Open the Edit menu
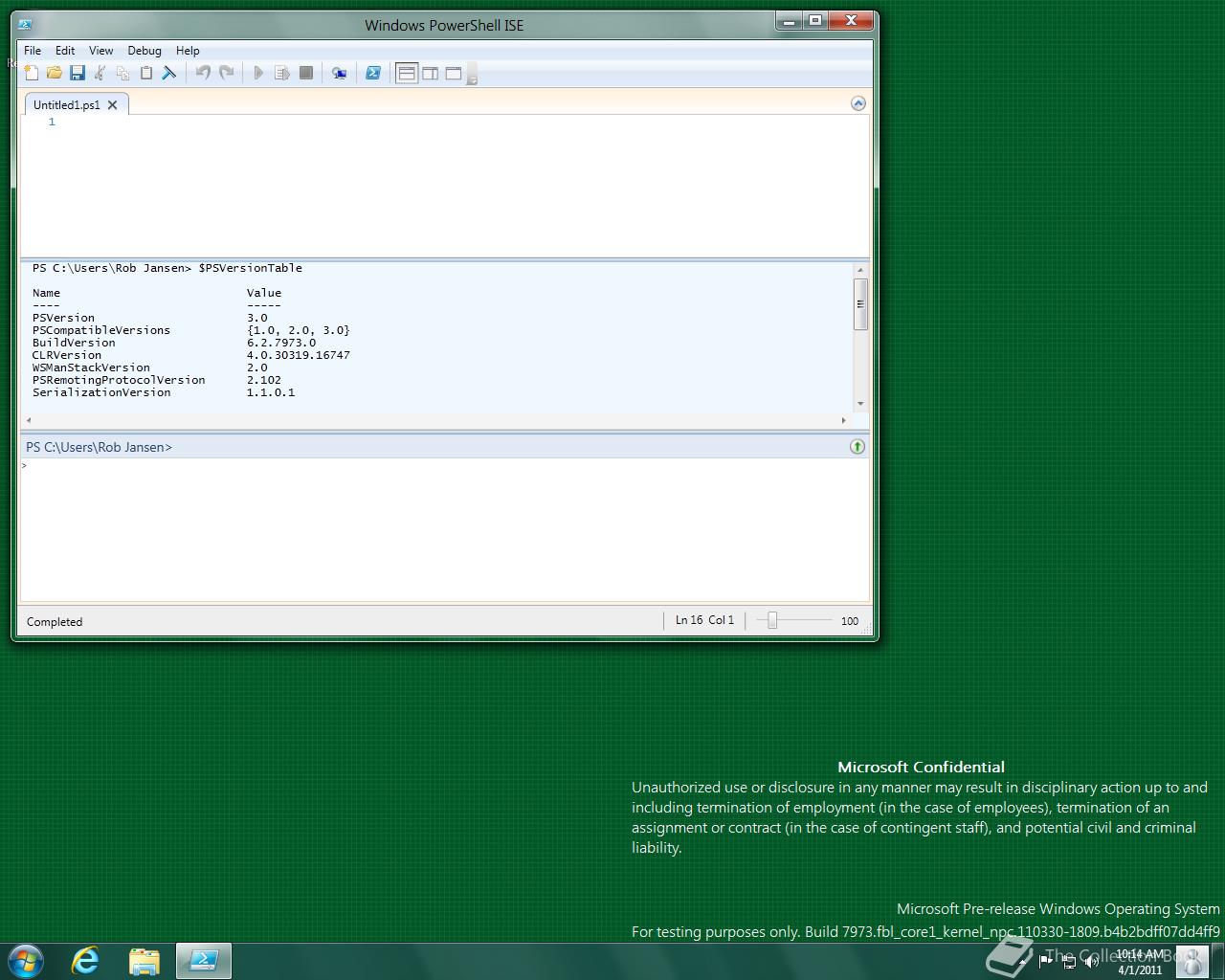This screenshot has height=980, width=1225. tap(65, 51)
